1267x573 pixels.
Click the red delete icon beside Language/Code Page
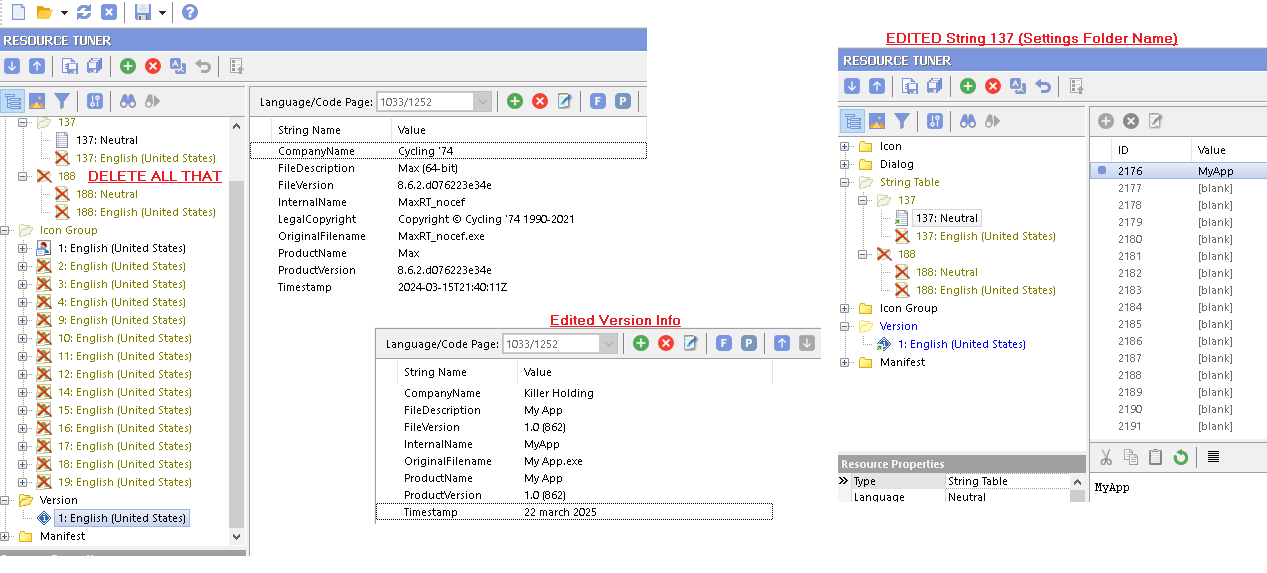(540, 101)
